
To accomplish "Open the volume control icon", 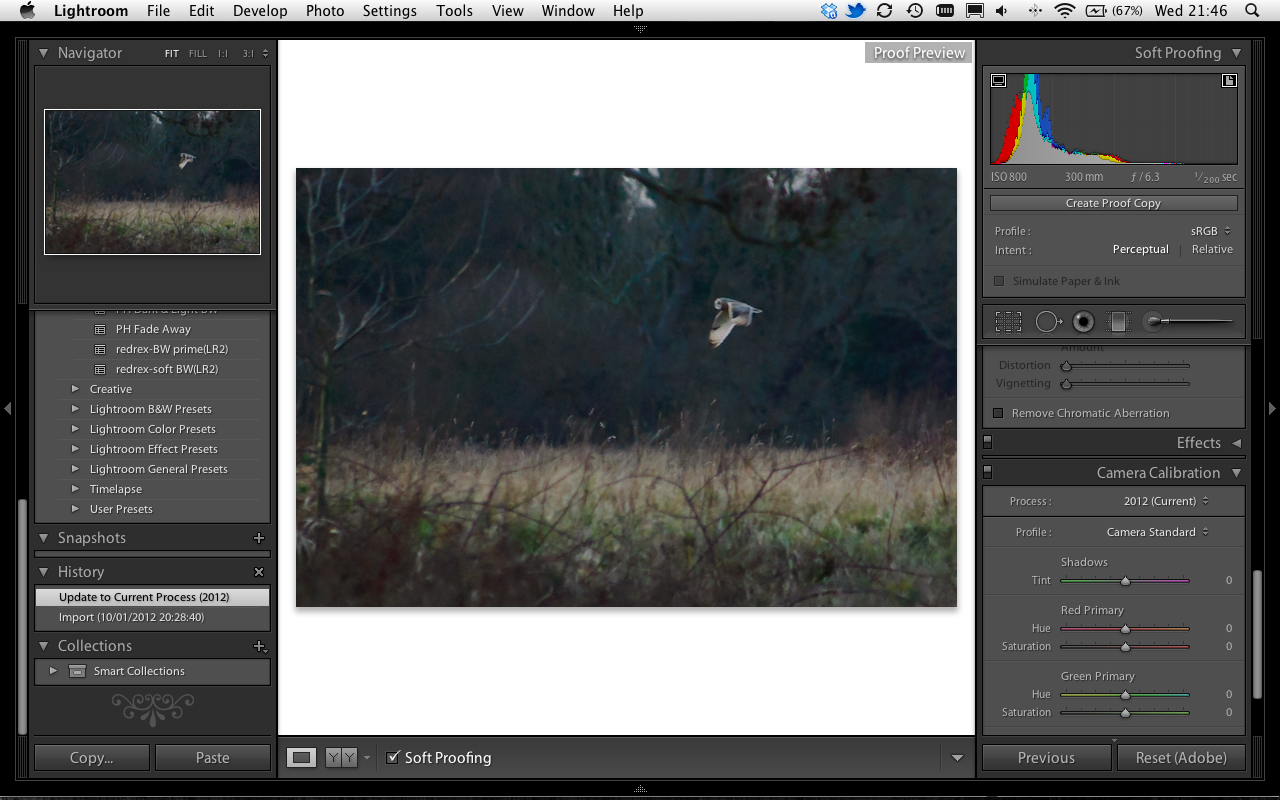I will coord(1003,11).
